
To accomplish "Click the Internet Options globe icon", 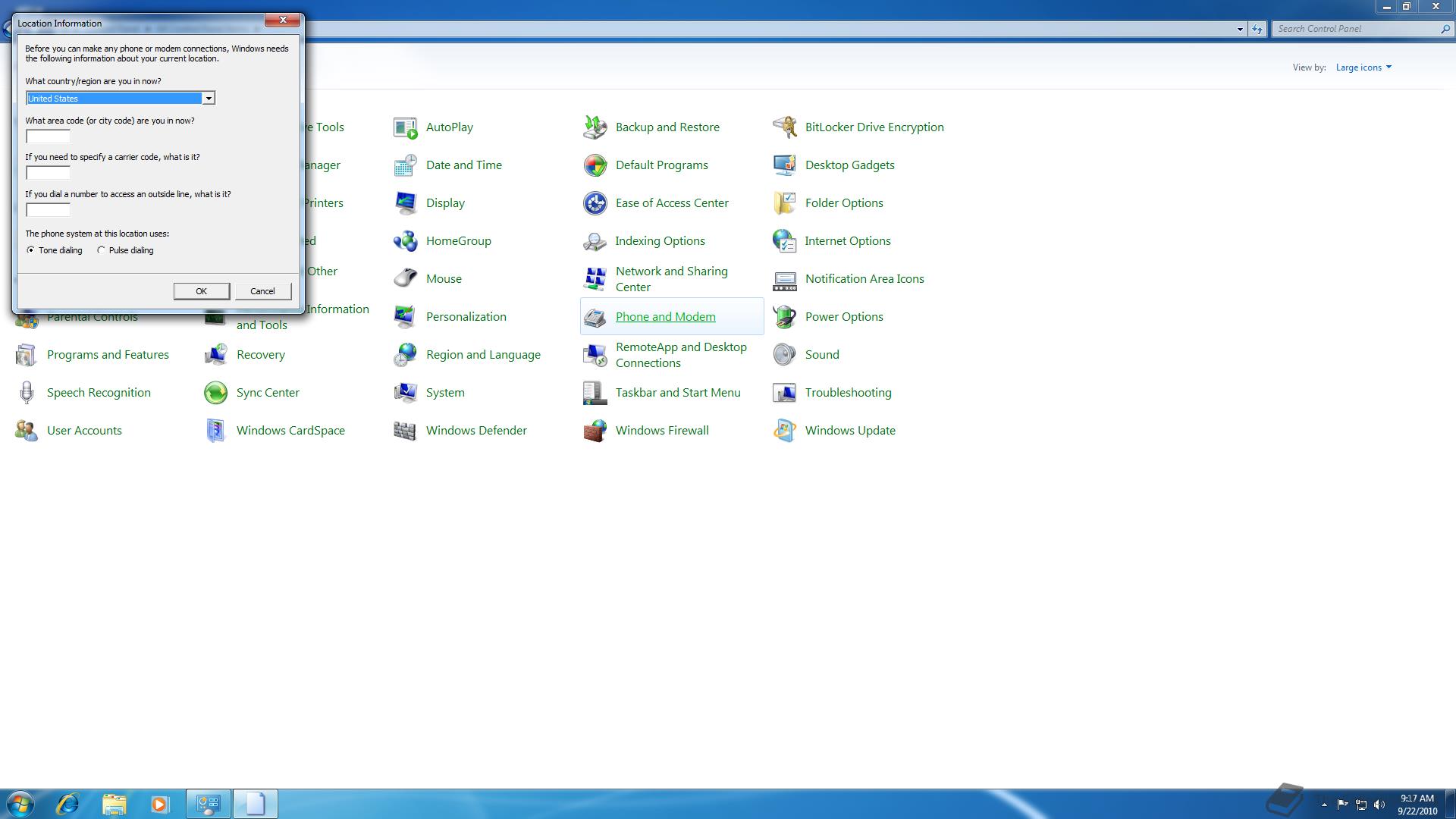I will 784,241.
